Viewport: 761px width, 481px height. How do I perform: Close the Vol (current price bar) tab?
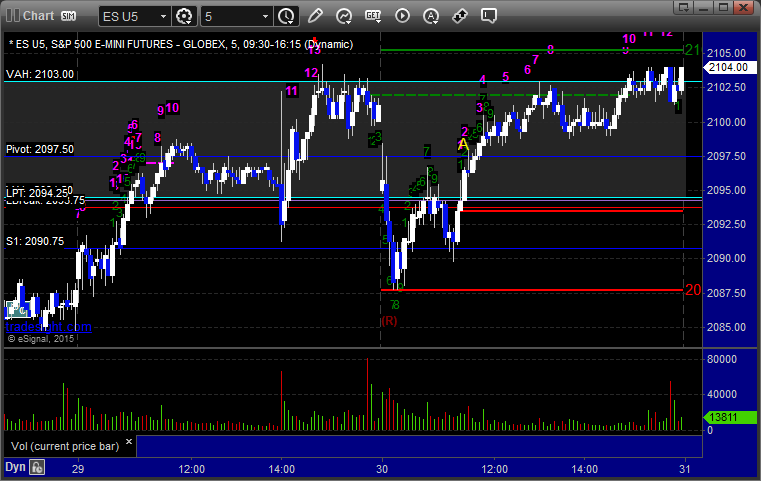(129, 442)
